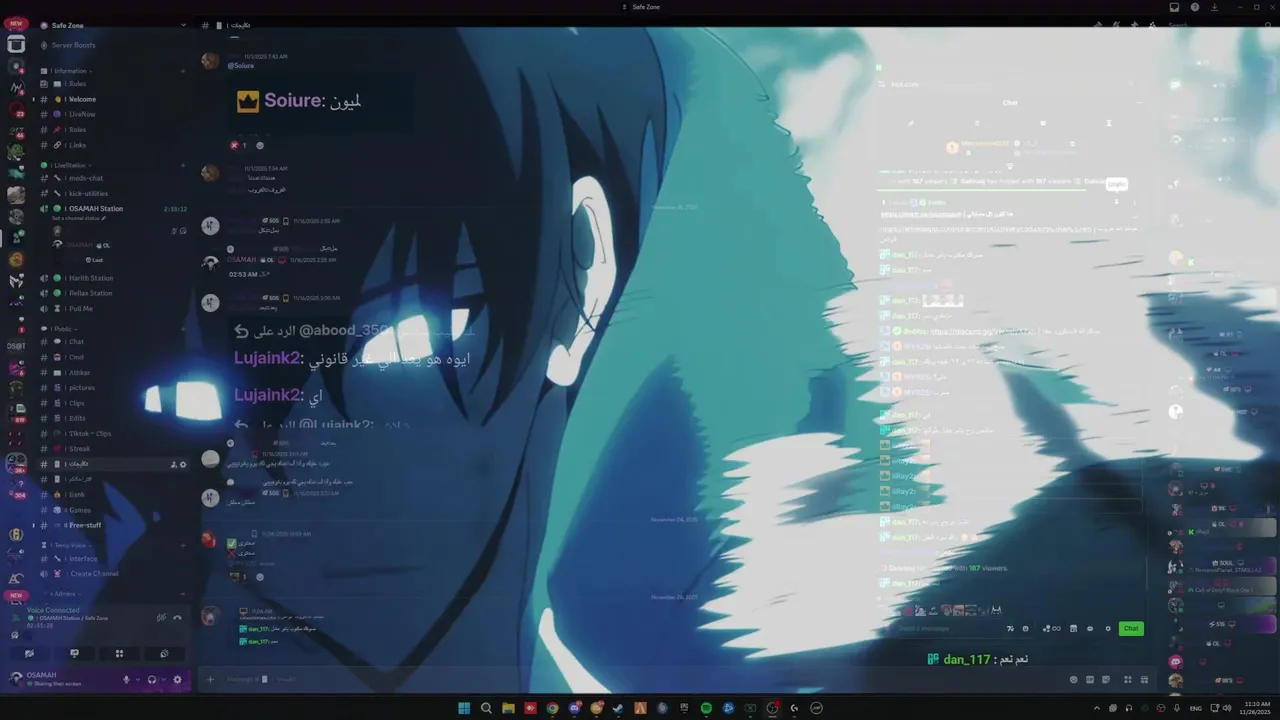1280x720 pixels.
Task: Create invite for selected channel
Action: pos(173,465)
